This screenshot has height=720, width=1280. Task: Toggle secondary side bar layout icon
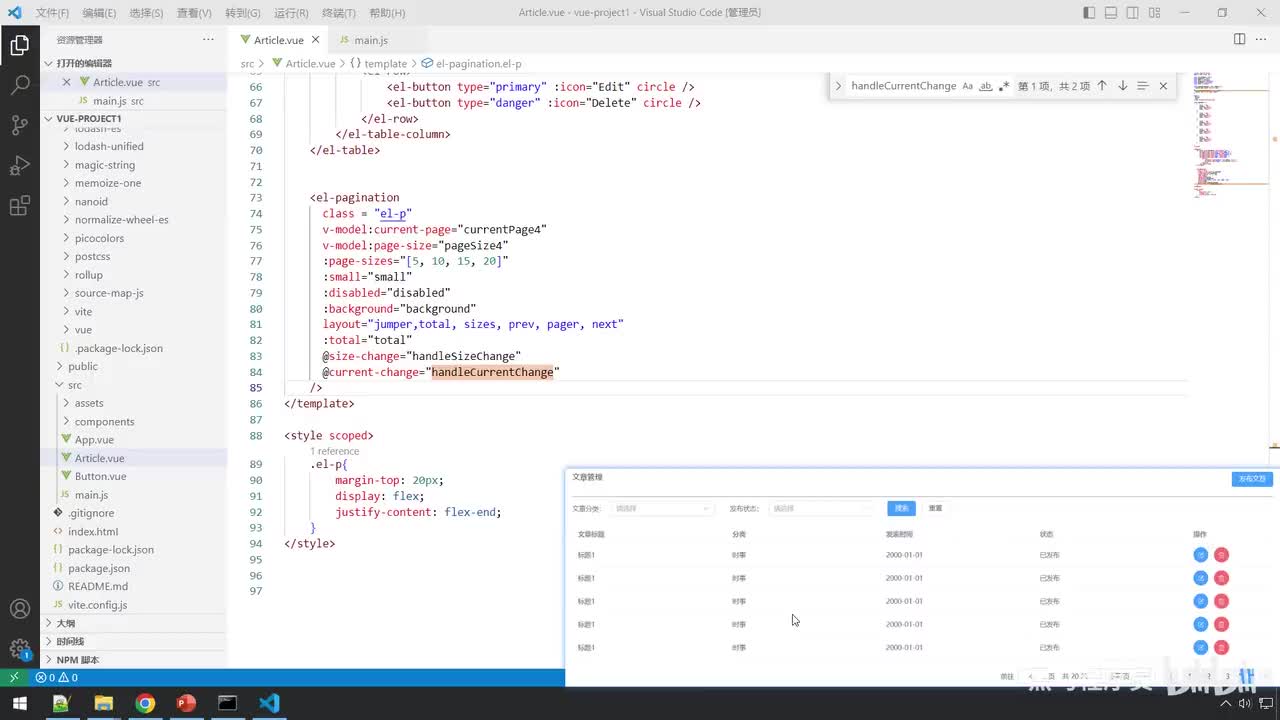click(1133, 13)
